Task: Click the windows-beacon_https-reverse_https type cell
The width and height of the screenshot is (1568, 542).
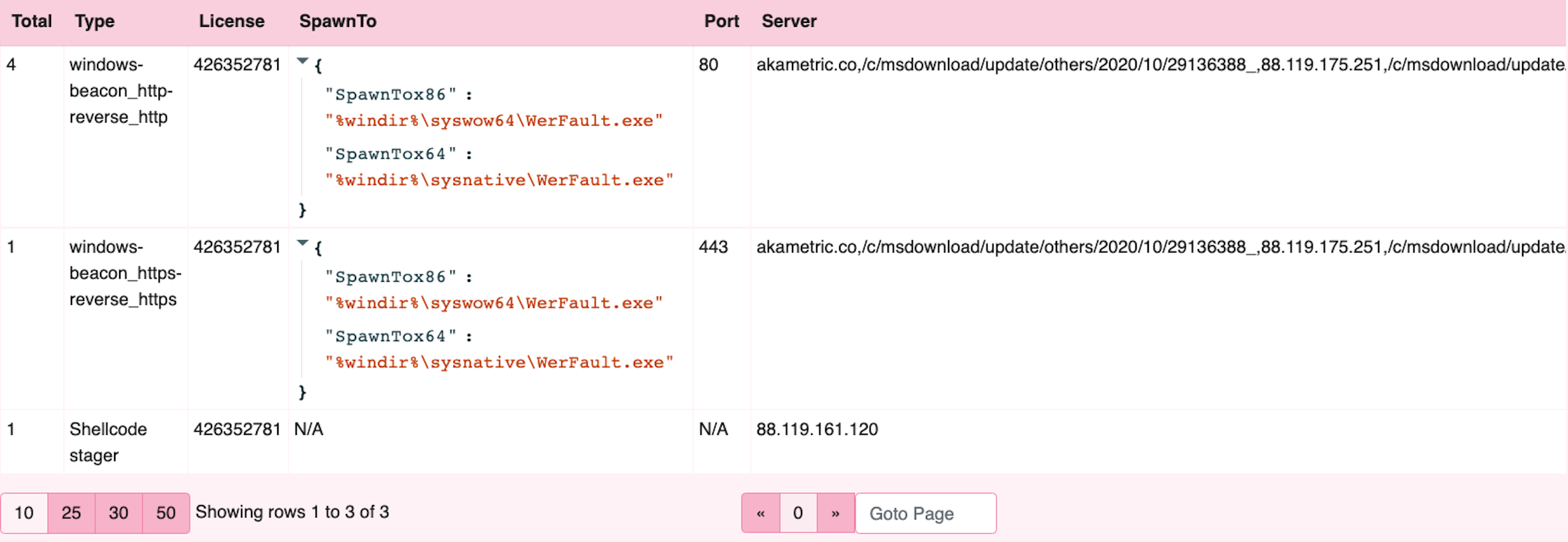Action: [x=125, y=273]
